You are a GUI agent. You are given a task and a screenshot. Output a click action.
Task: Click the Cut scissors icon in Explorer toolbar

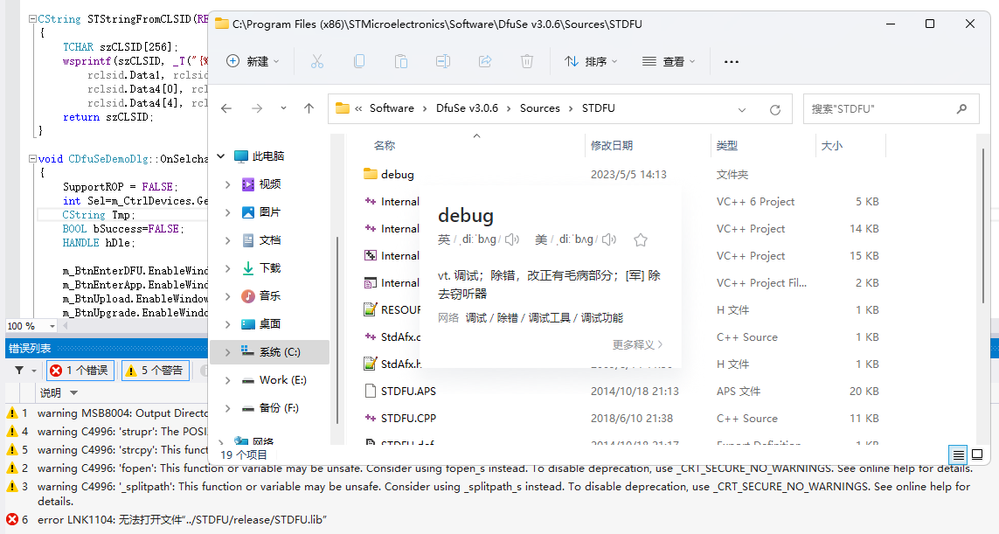(x=317, y=61)
